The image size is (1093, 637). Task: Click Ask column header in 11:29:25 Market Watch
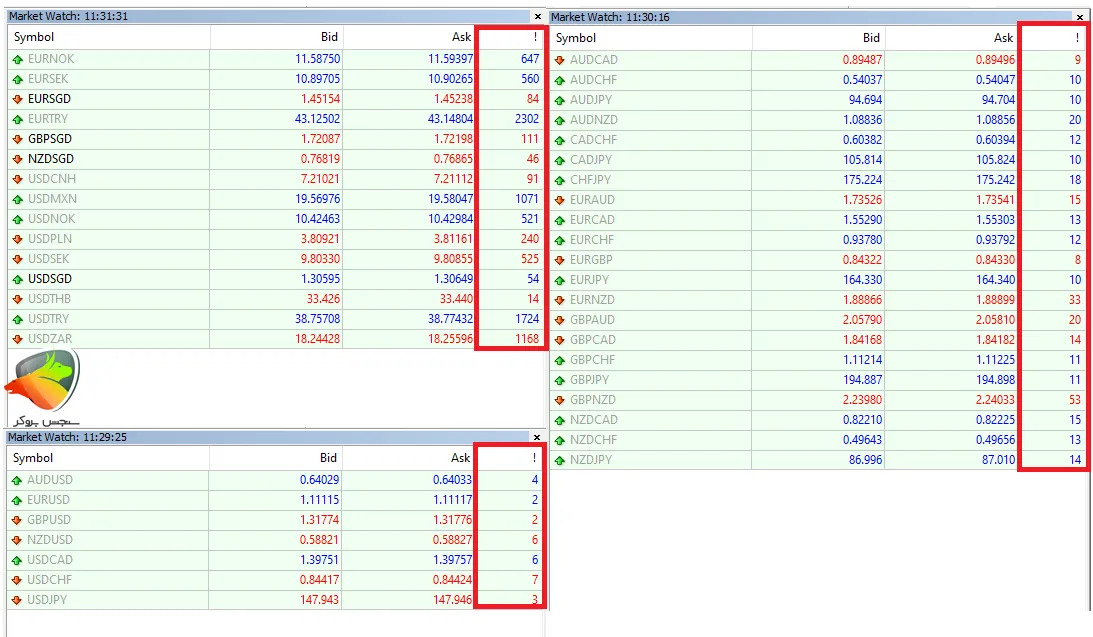[461, 458]
